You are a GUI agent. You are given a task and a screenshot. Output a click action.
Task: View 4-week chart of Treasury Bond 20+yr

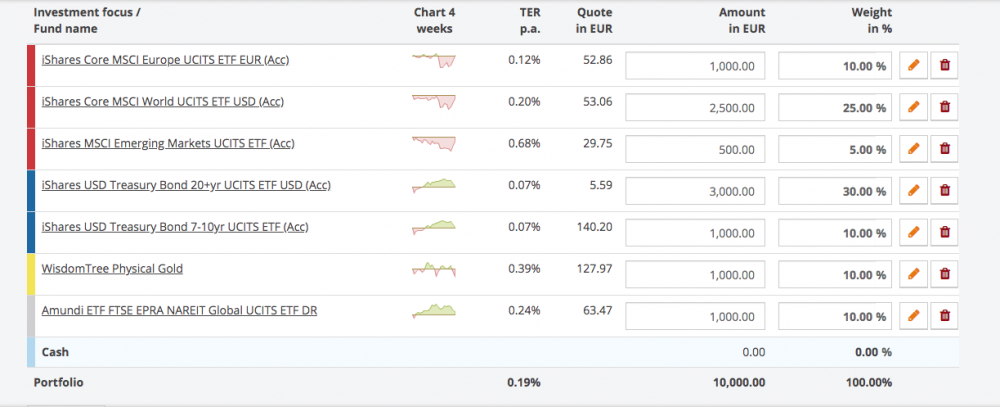tap(434, 185)
